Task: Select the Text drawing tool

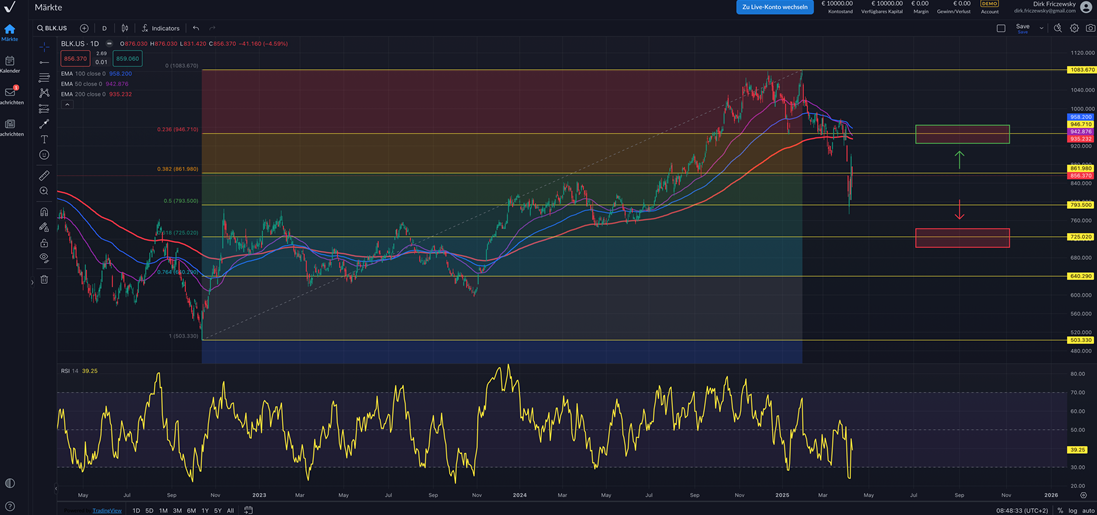Action: 44,139
